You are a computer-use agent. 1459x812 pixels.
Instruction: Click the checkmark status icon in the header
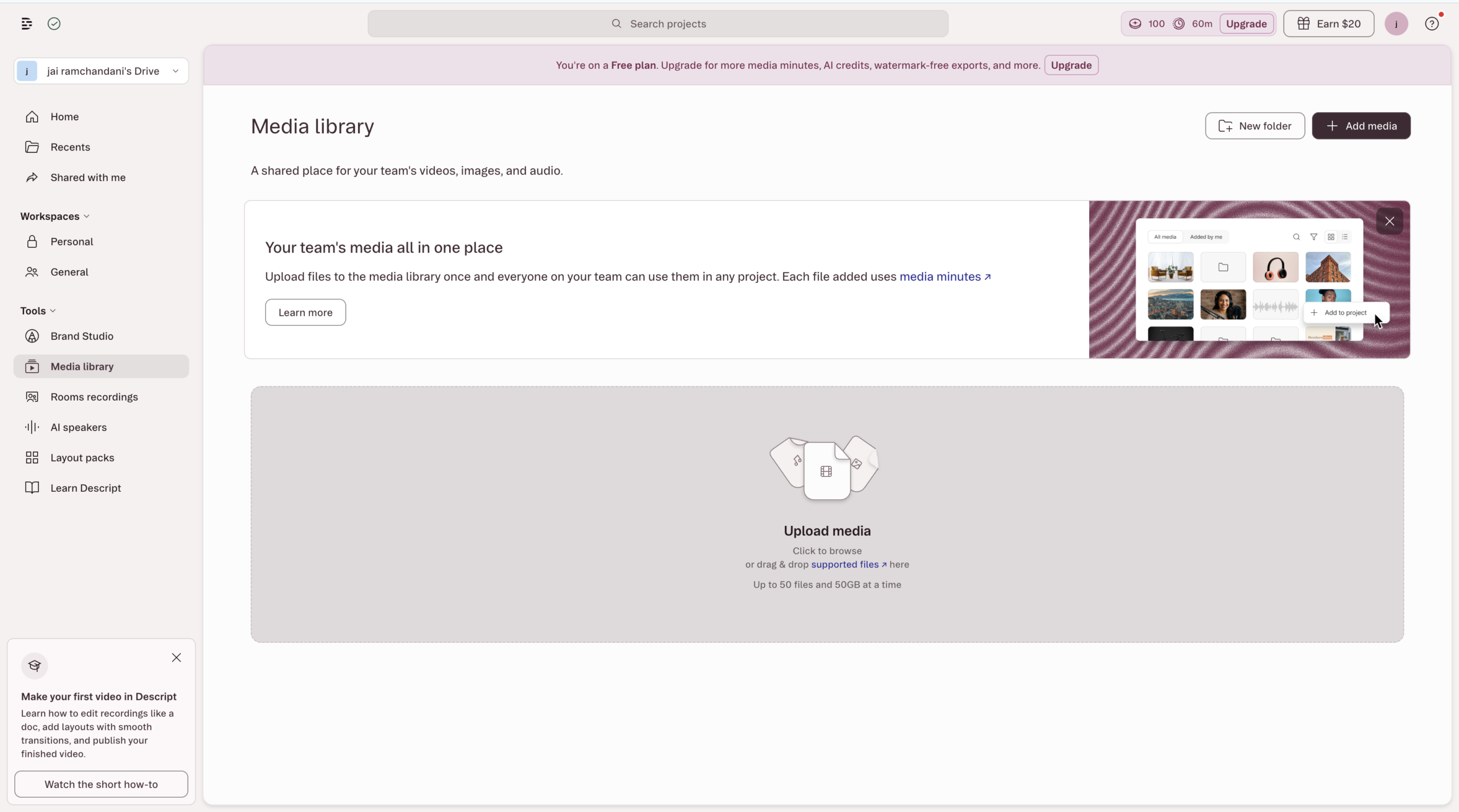pyautogui.click(x=54, y=23)
